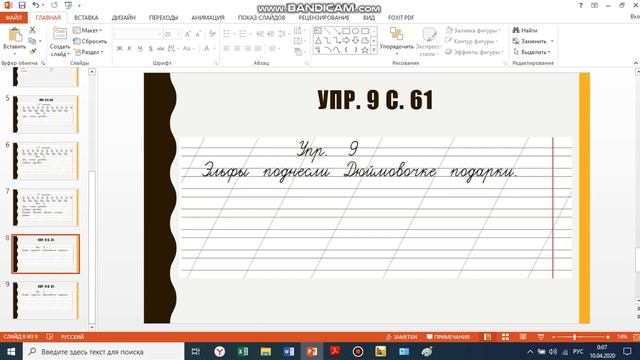The image size is (640, 360).
Task: Switch to Slide Sorter view
Action: tap(505, 337)
